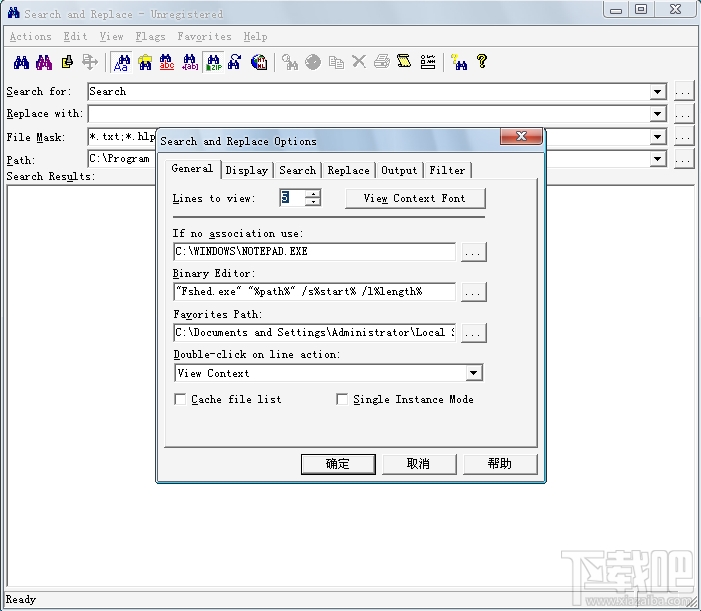Decrease the Lines to view value

[x=313, y=202]
